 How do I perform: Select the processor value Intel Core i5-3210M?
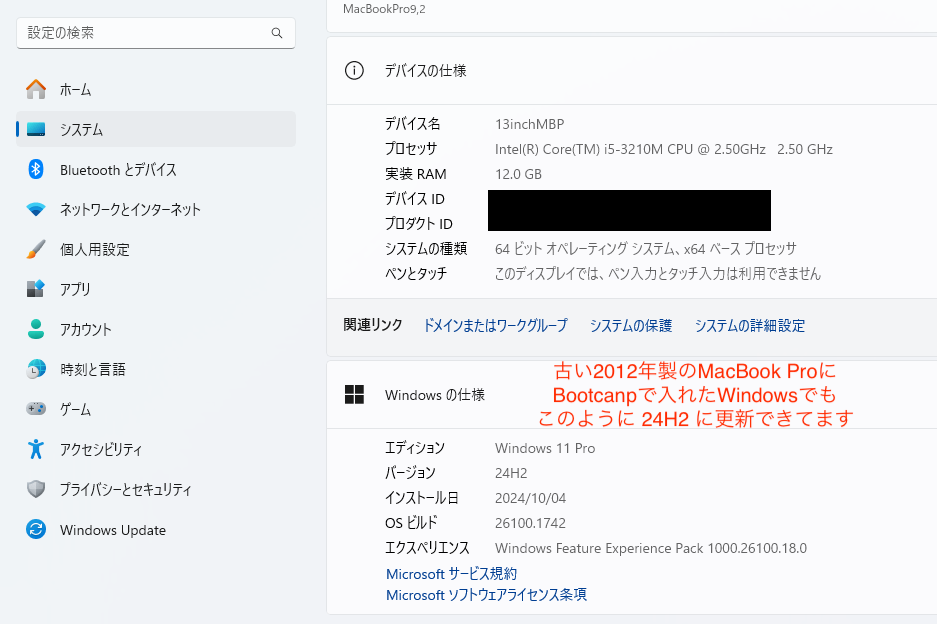pos(664,149)
